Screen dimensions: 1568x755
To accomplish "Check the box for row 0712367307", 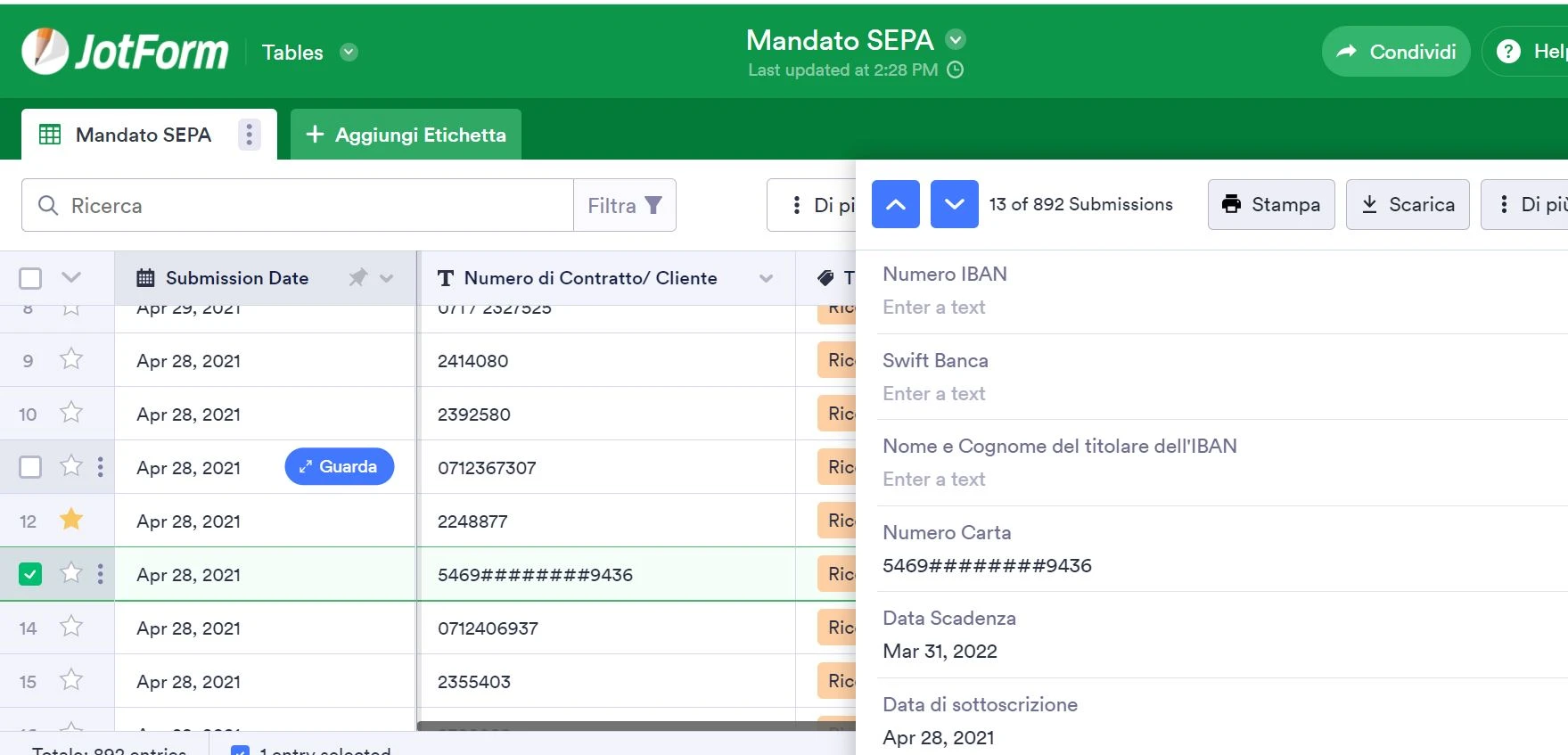I will 30,467.
